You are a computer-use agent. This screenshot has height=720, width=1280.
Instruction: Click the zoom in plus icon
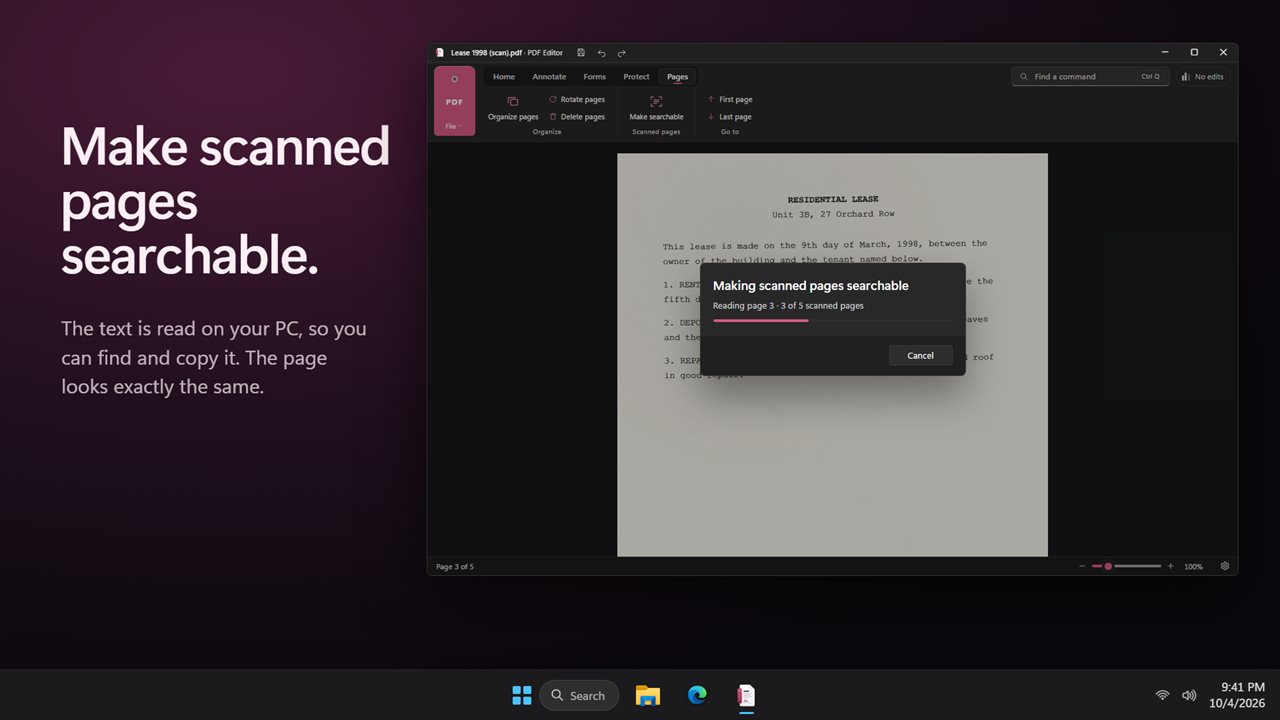[x=1170, y=566]
